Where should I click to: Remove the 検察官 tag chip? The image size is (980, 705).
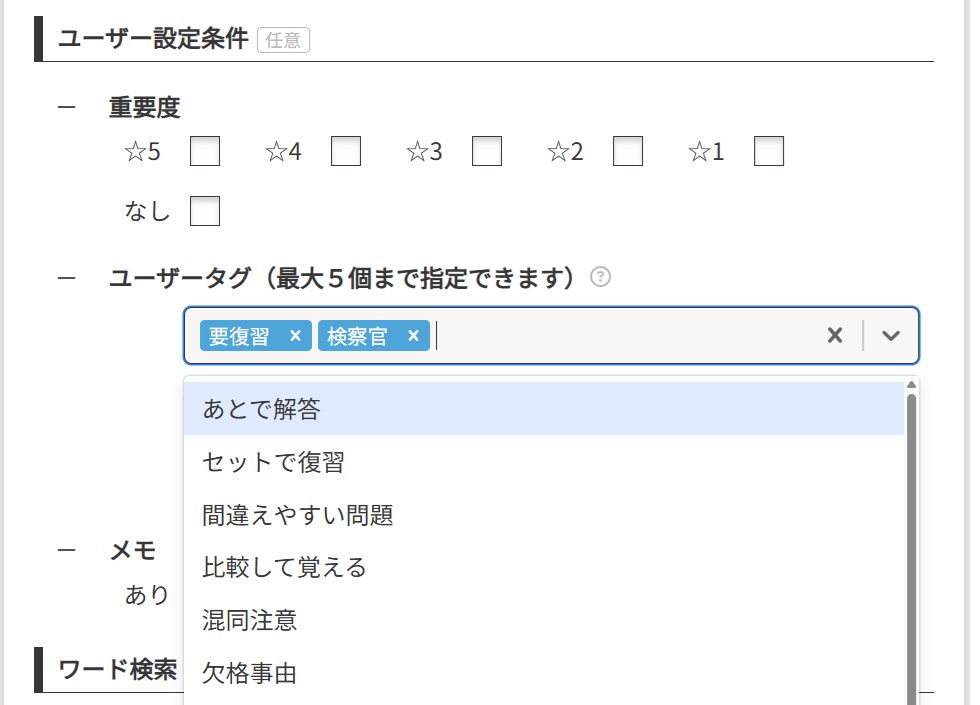click(412, 336)
